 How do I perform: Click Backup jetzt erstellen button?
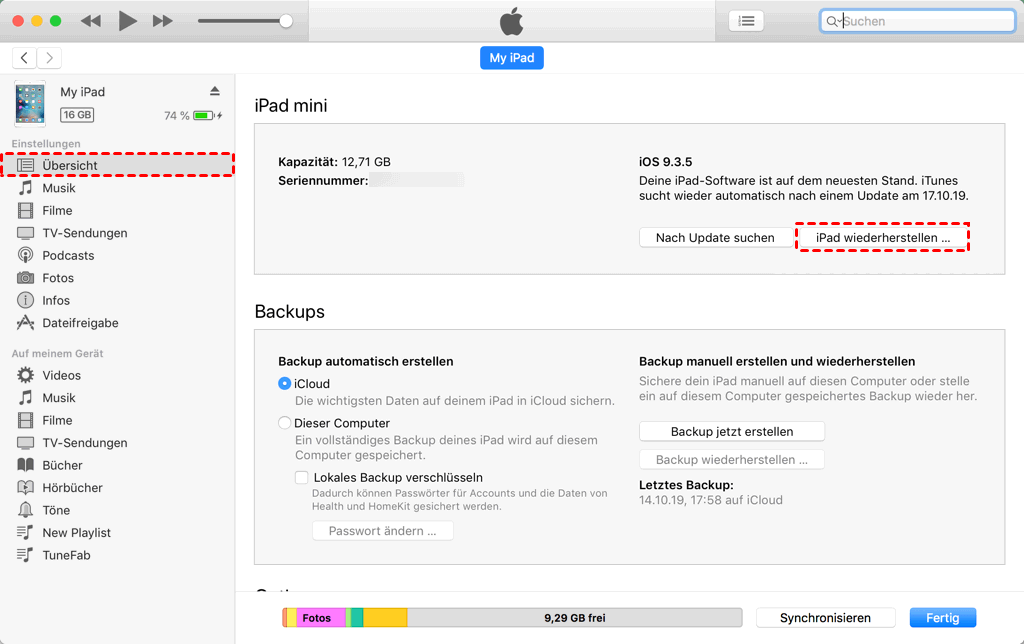(x=732, y=432)
